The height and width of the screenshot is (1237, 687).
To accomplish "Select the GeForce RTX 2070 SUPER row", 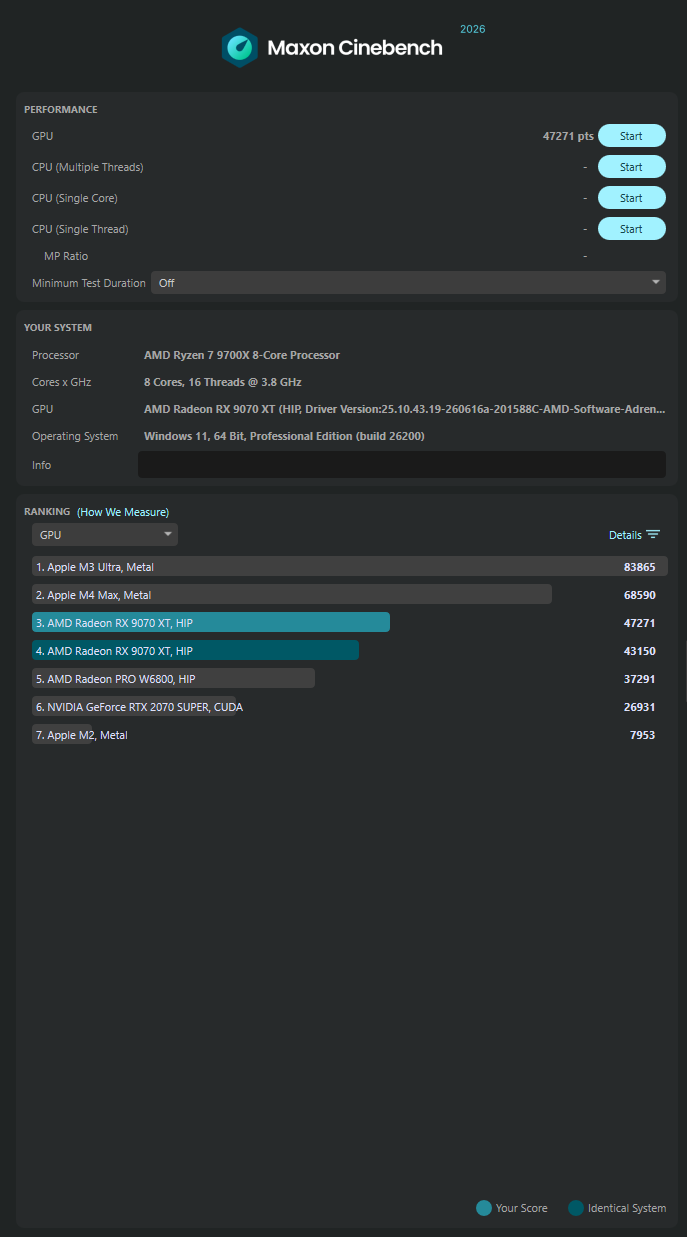I will point(349,707).
